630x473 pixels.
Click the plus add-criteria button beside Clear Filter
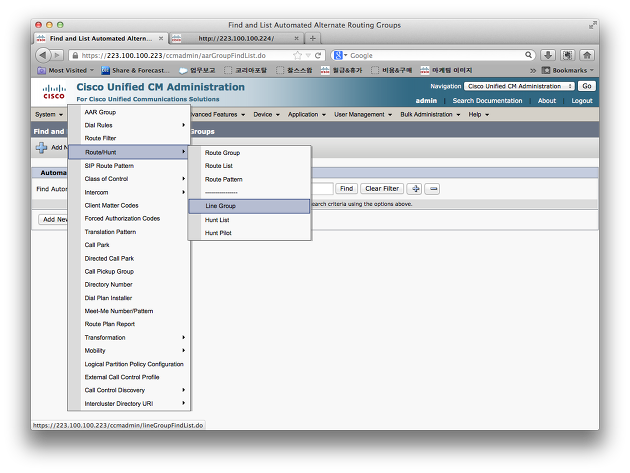(415, 188)
